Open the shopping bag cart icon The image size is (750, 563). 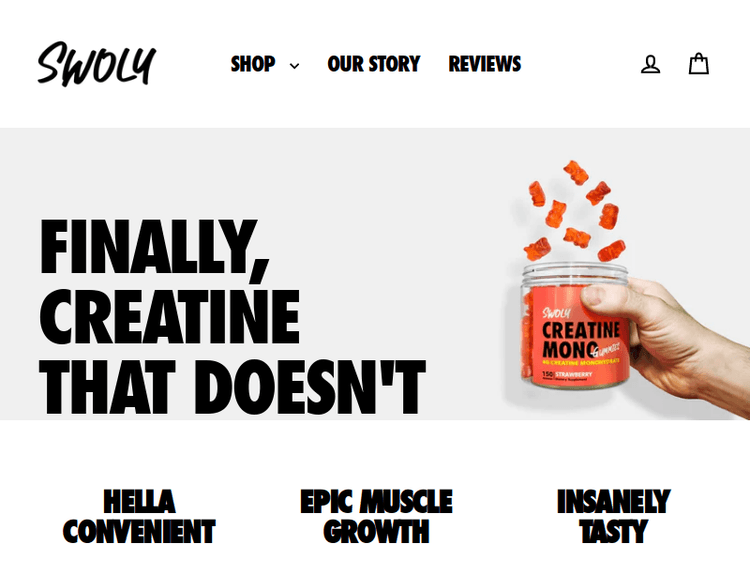pyautogui.click(x=698, y=64)
